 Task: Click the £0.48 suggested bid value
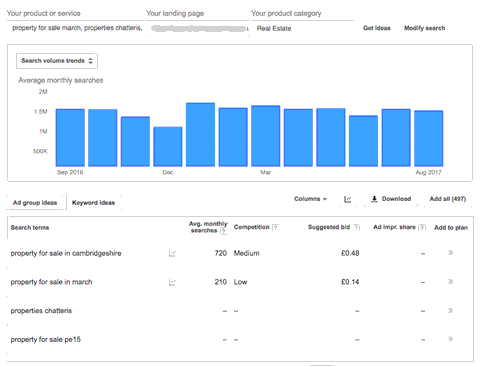350,253
